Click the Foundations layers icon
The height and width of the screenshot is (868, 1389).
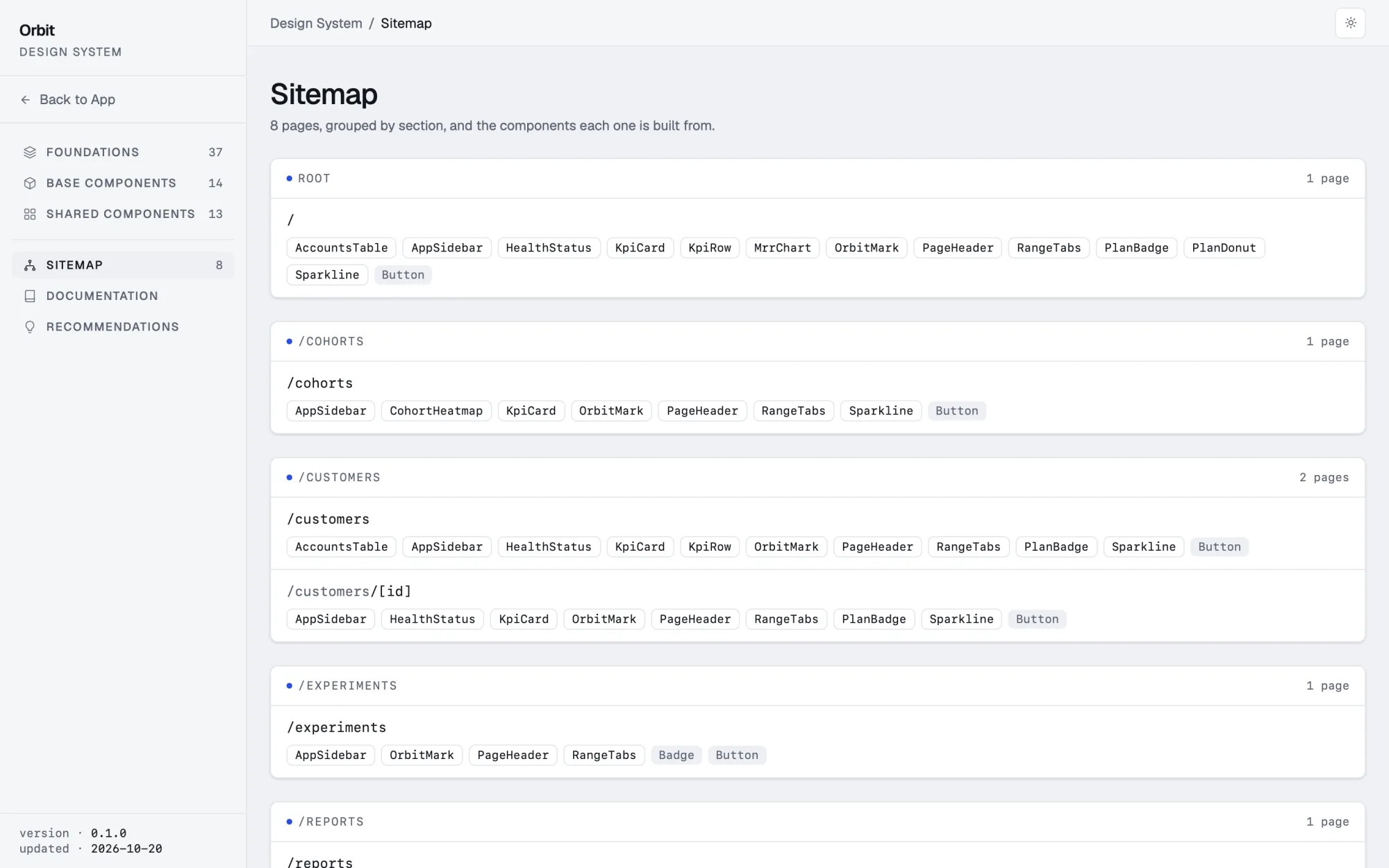click(x=30, y=152)
